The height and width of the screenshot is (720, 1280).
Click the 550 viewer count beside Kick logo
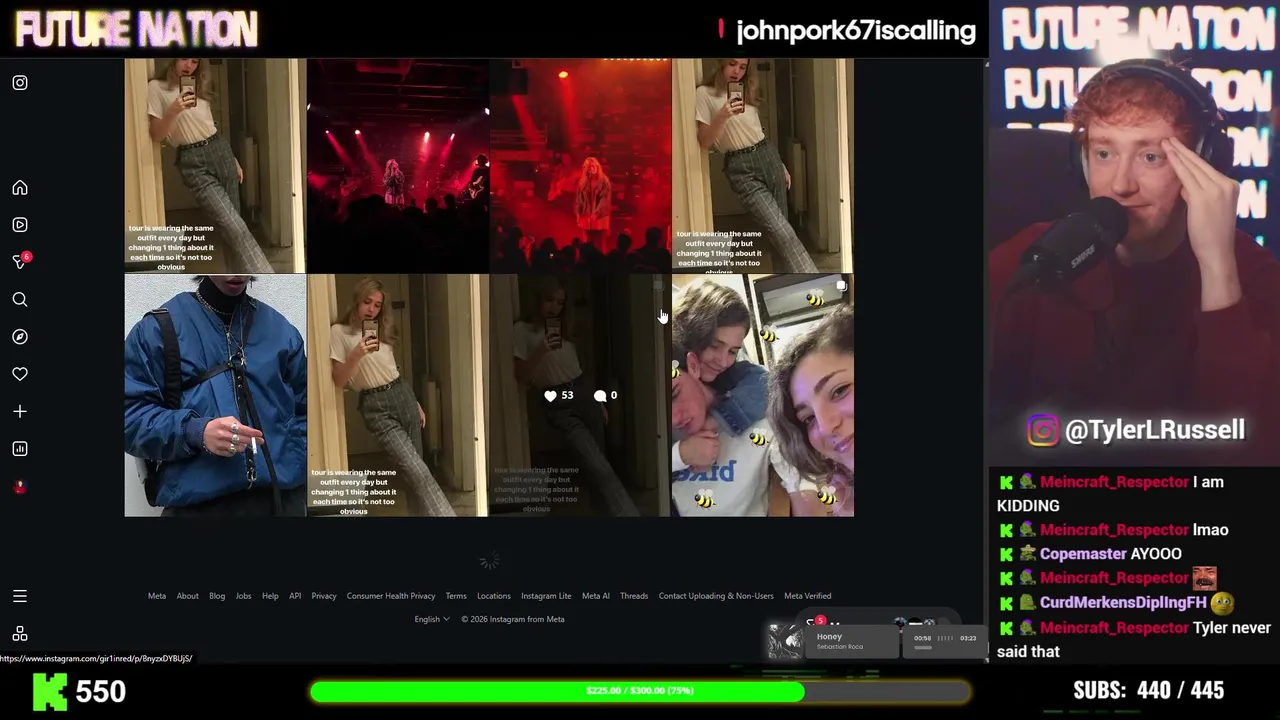click(100, 691)
